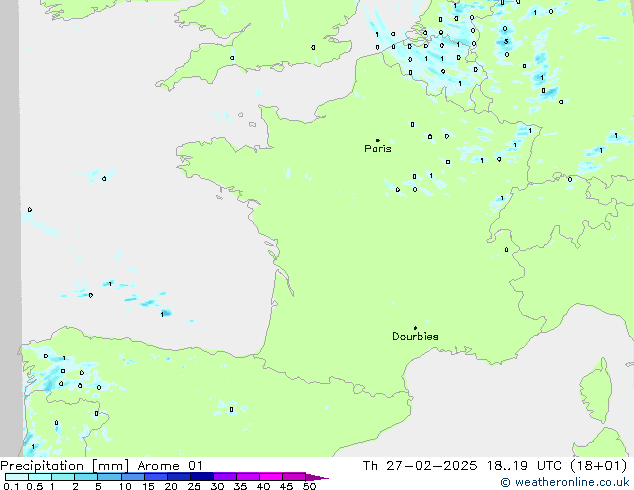Pick the 25–30 mm dark navy legend swatch

coord(202,477)
